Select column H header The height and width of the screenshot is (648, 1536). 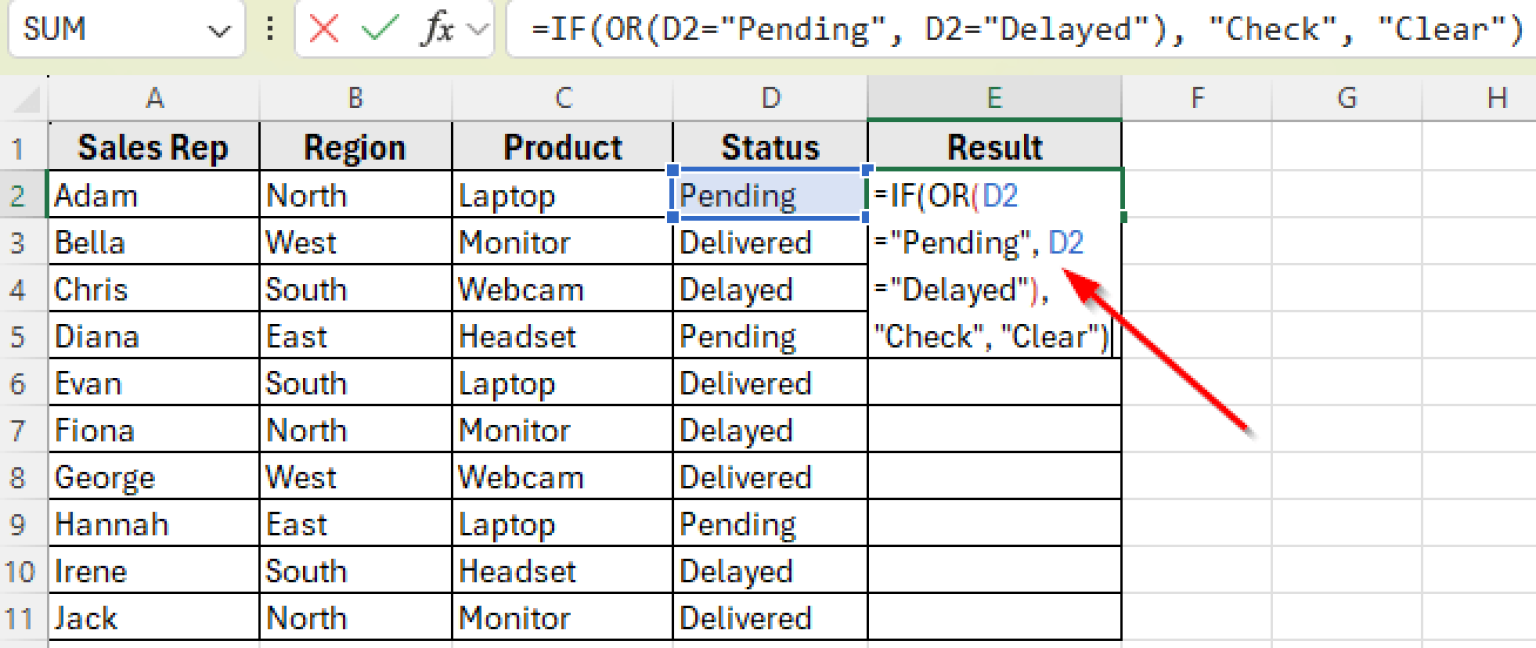(1496, 97)
